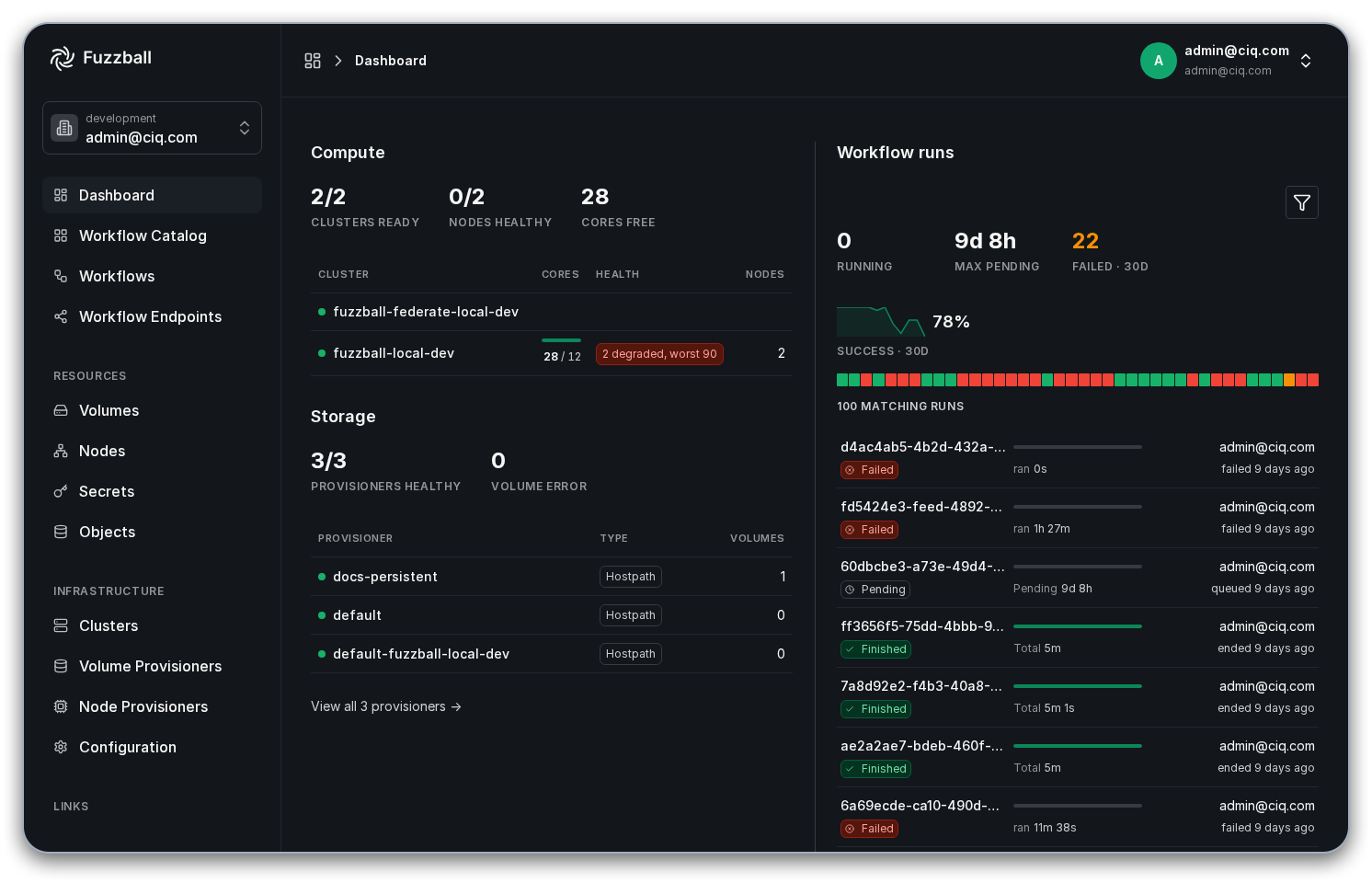Click the organization building icon

point(64,128)
